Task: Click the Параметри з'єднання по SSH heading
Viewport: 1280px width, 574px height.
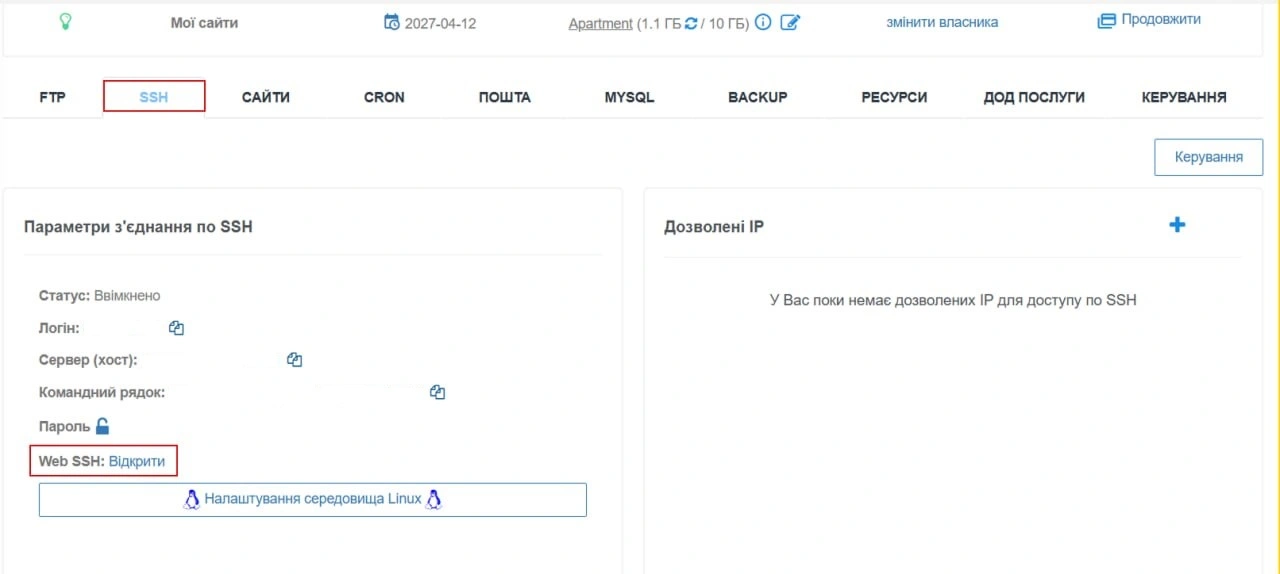Action: pyautogui.click(x=138, y=227)
